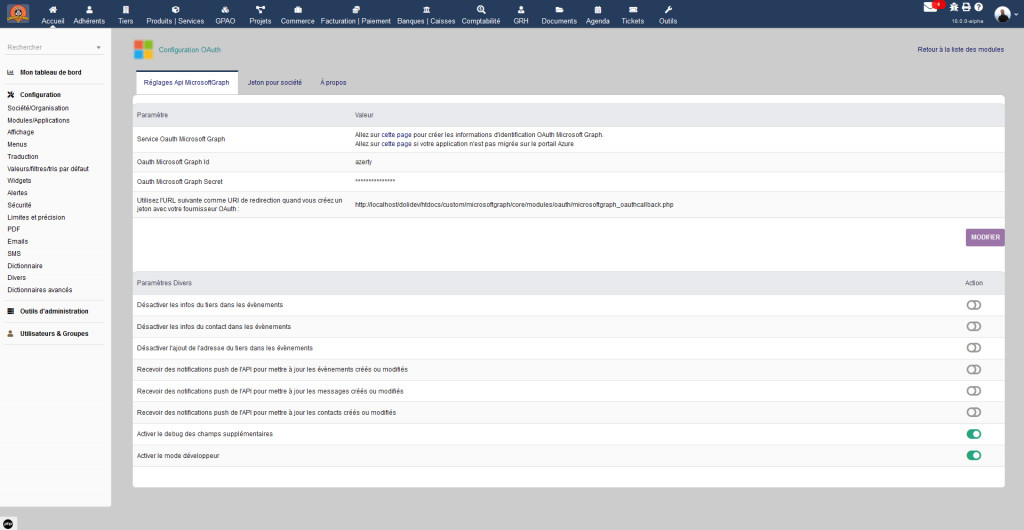Toggle Désactiver les infos du contact switch

(974, 326)
